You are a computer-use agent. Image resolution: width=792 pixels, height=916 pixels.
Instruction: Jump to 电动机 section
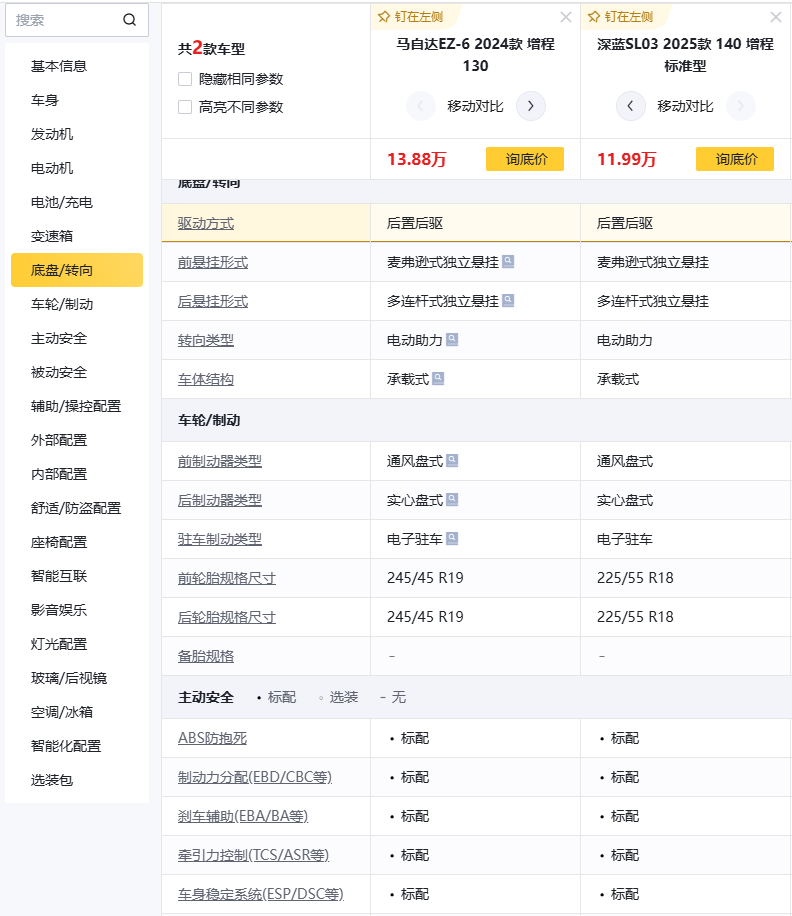(x=52, y=168)
